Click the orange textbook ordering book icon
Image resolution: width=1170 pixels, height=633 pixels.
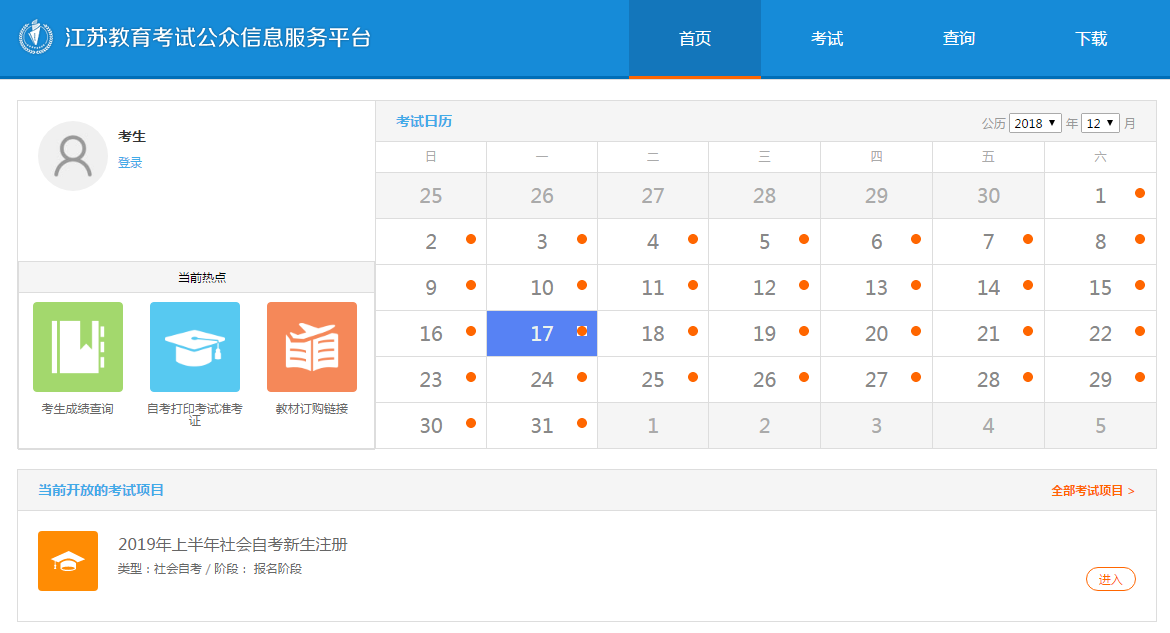[x=312, y=346]
